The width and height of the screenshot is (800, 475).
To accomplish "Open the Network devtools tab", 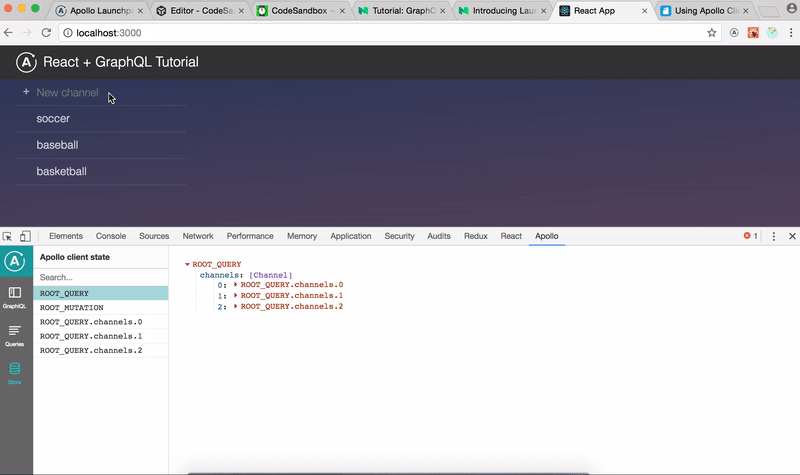I will [198, 236].
